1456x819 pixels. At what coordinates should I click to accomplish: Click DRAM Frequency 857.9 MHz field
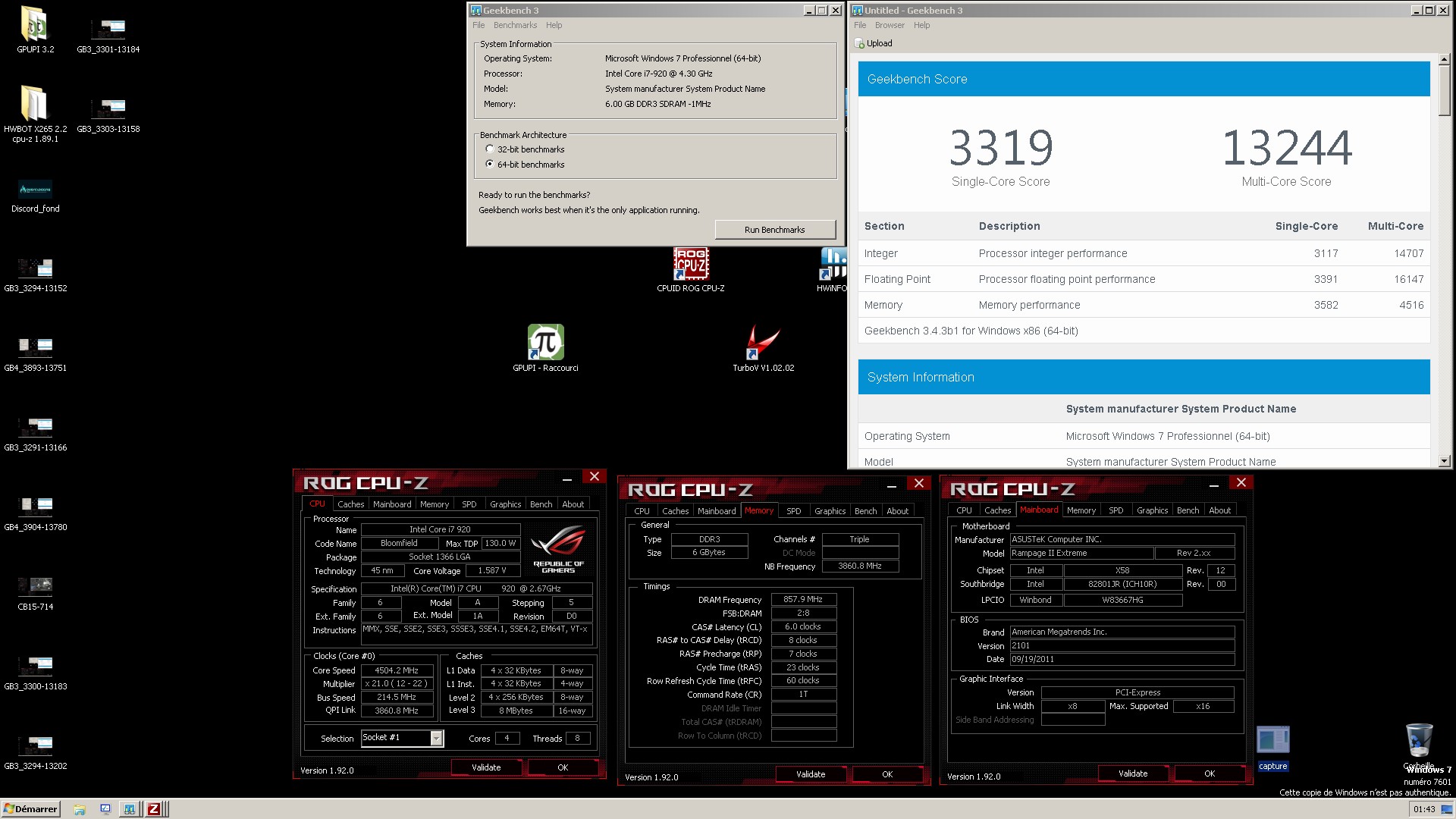(x=804, y=599)
